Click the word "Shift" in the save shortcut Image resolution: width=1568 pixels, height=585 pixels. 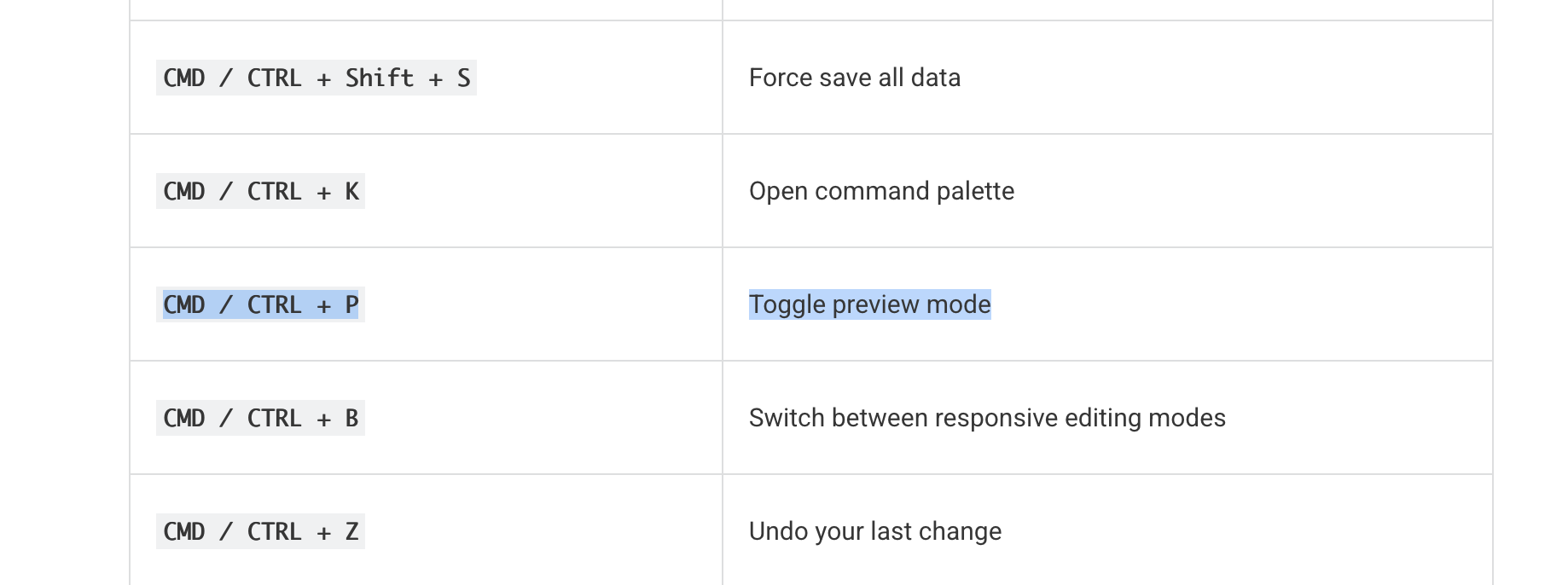coord(379,78)
